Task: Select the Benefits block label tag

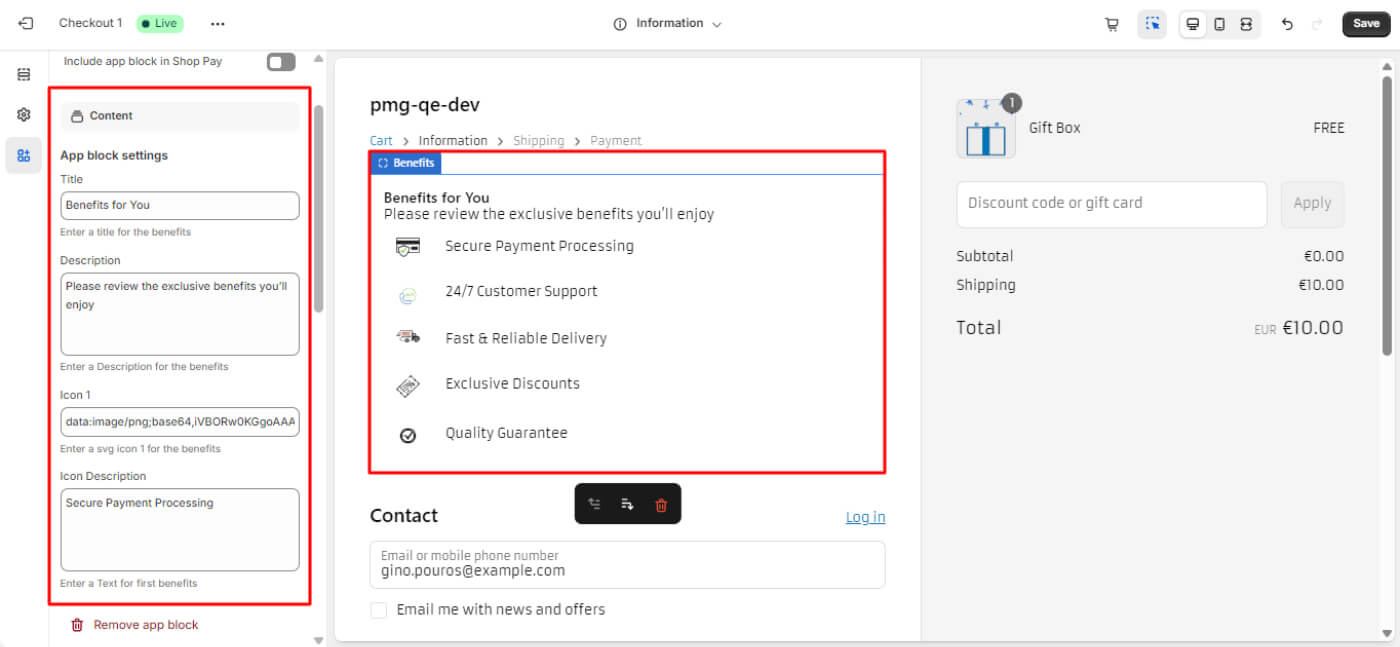Action: click(x=406, y=163)
